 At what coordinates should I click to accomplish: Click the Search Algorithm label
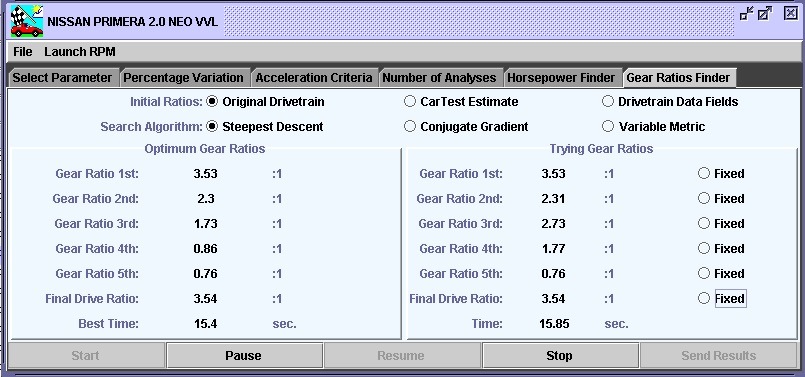pyautogui.click(x=151, y=127)
